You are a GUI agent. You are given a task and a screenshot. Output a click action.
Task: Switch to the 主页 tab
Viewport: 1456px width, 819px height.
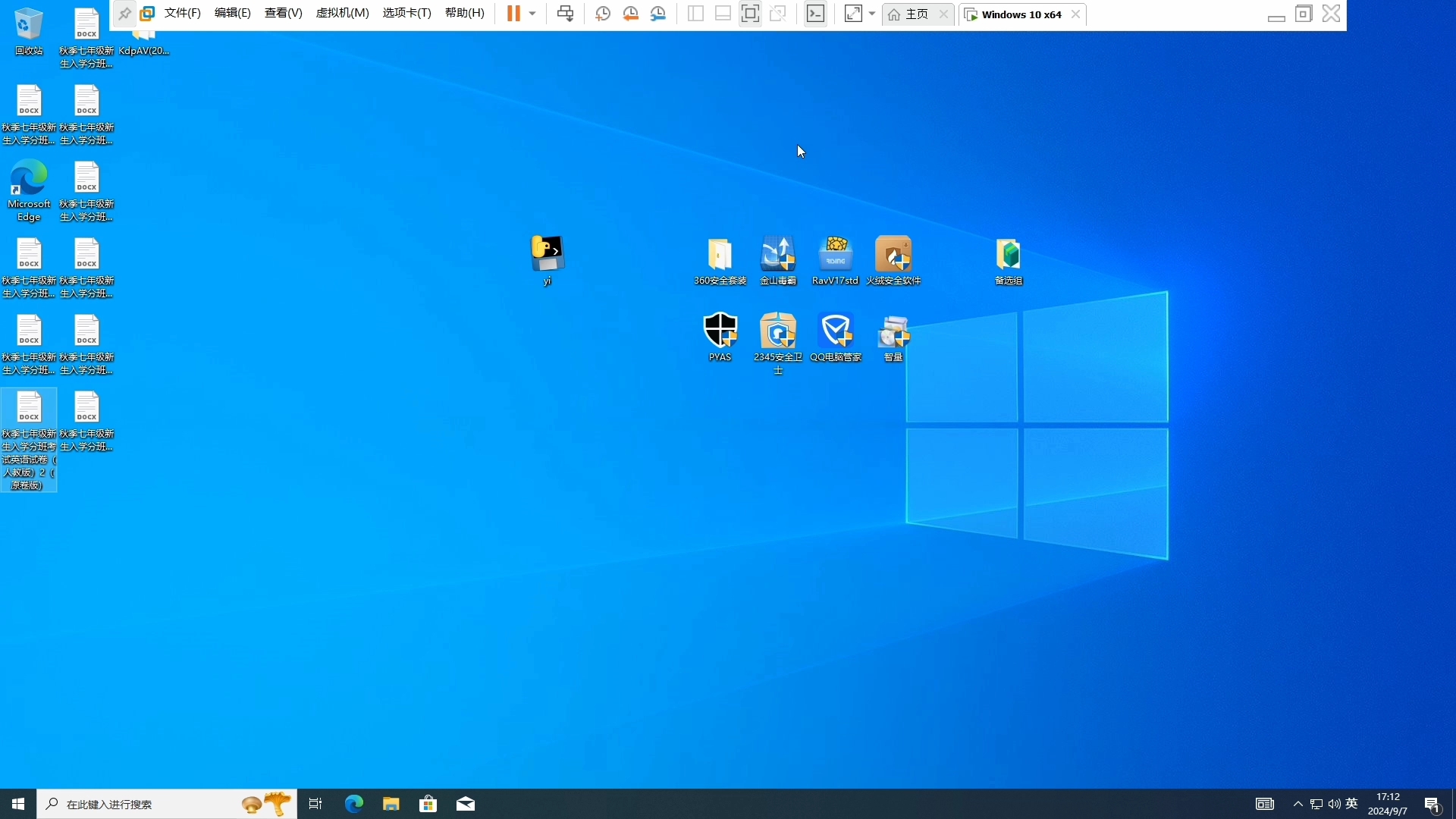tap(908, 14)
